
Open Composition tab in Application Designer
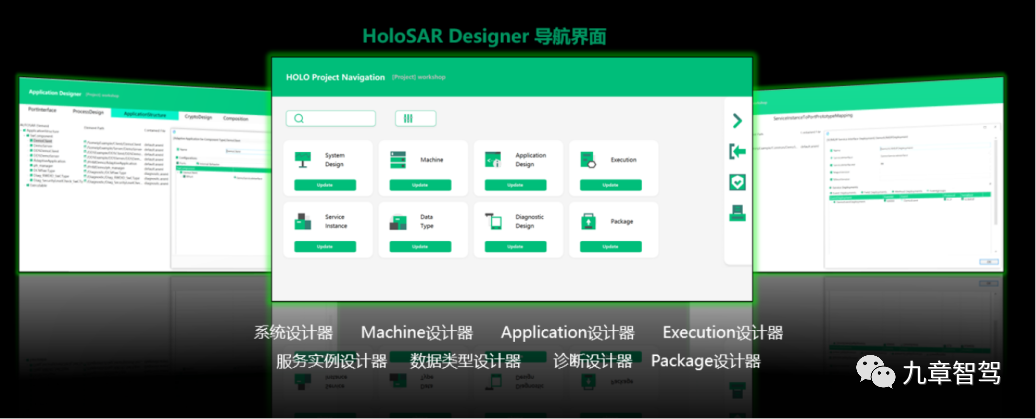coord(235,118)
